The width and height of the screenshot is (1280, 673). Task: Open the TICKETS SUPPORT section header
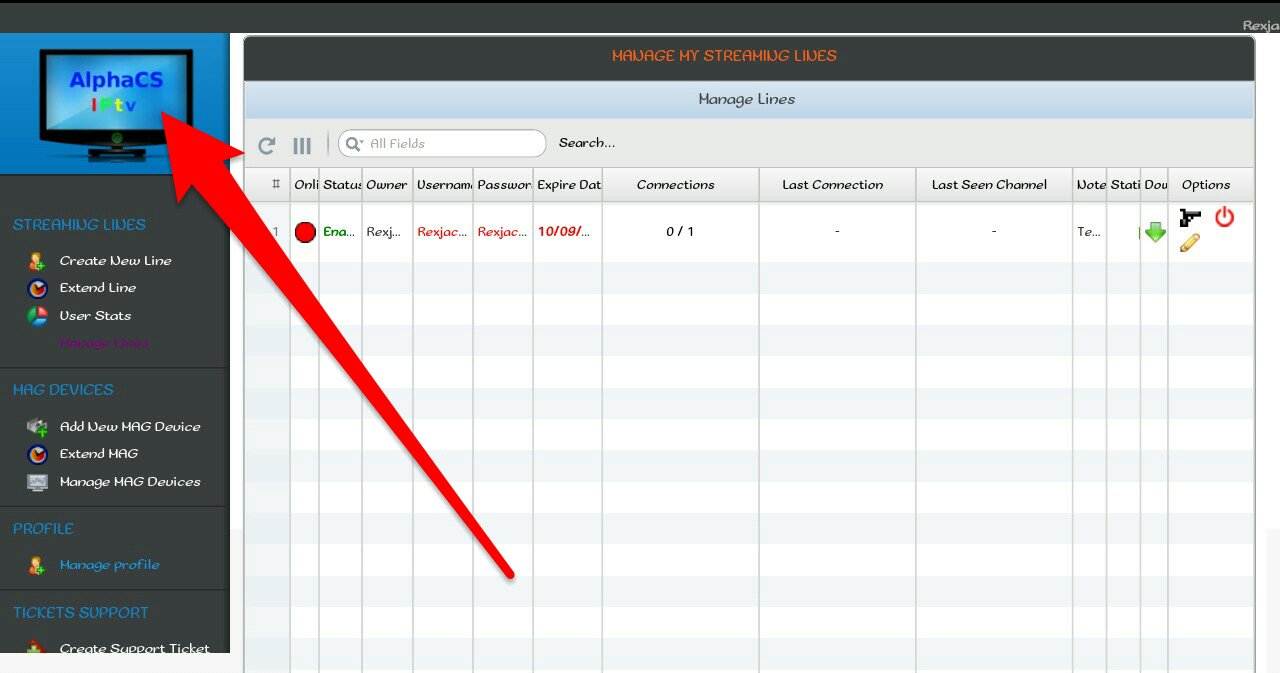81,612
